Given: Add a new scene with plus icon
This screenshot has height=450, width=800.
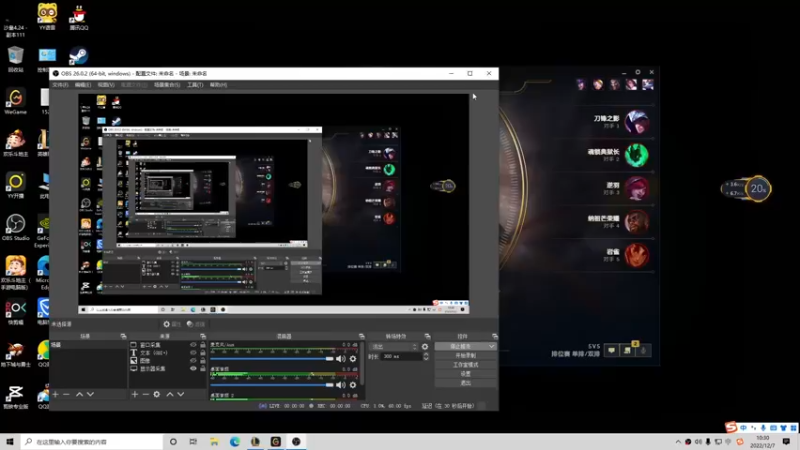Looking at the screenshot, I should (x=55, y=394).
